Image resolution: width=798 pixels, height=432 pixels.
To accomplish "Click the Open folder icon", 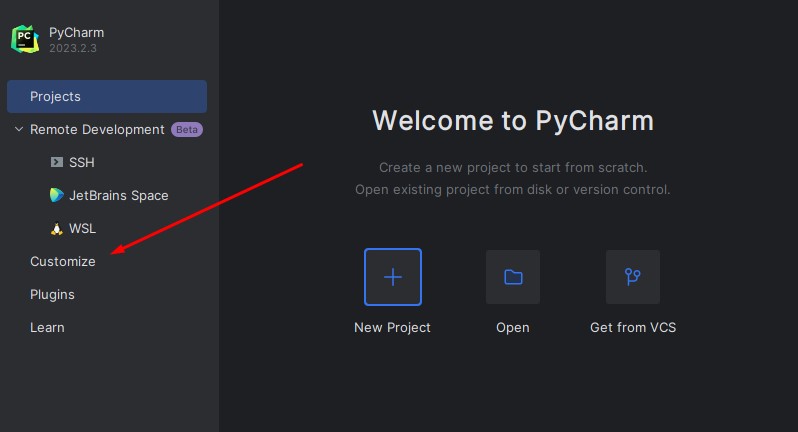I will 513,277.
